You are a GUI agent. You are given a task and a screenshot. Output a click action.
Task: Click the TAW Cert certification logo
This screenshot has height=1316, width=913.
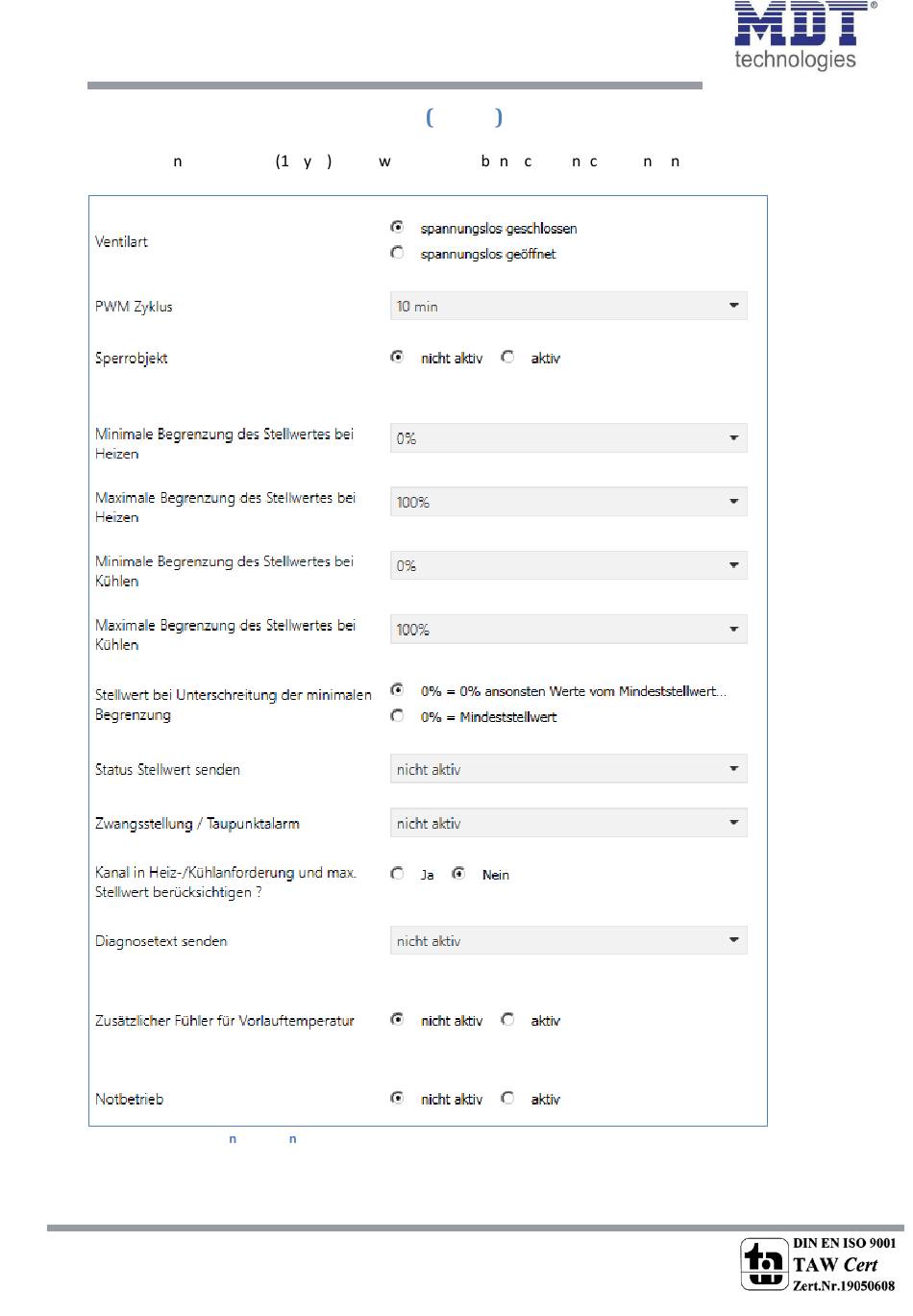(x=818, y=1264)
